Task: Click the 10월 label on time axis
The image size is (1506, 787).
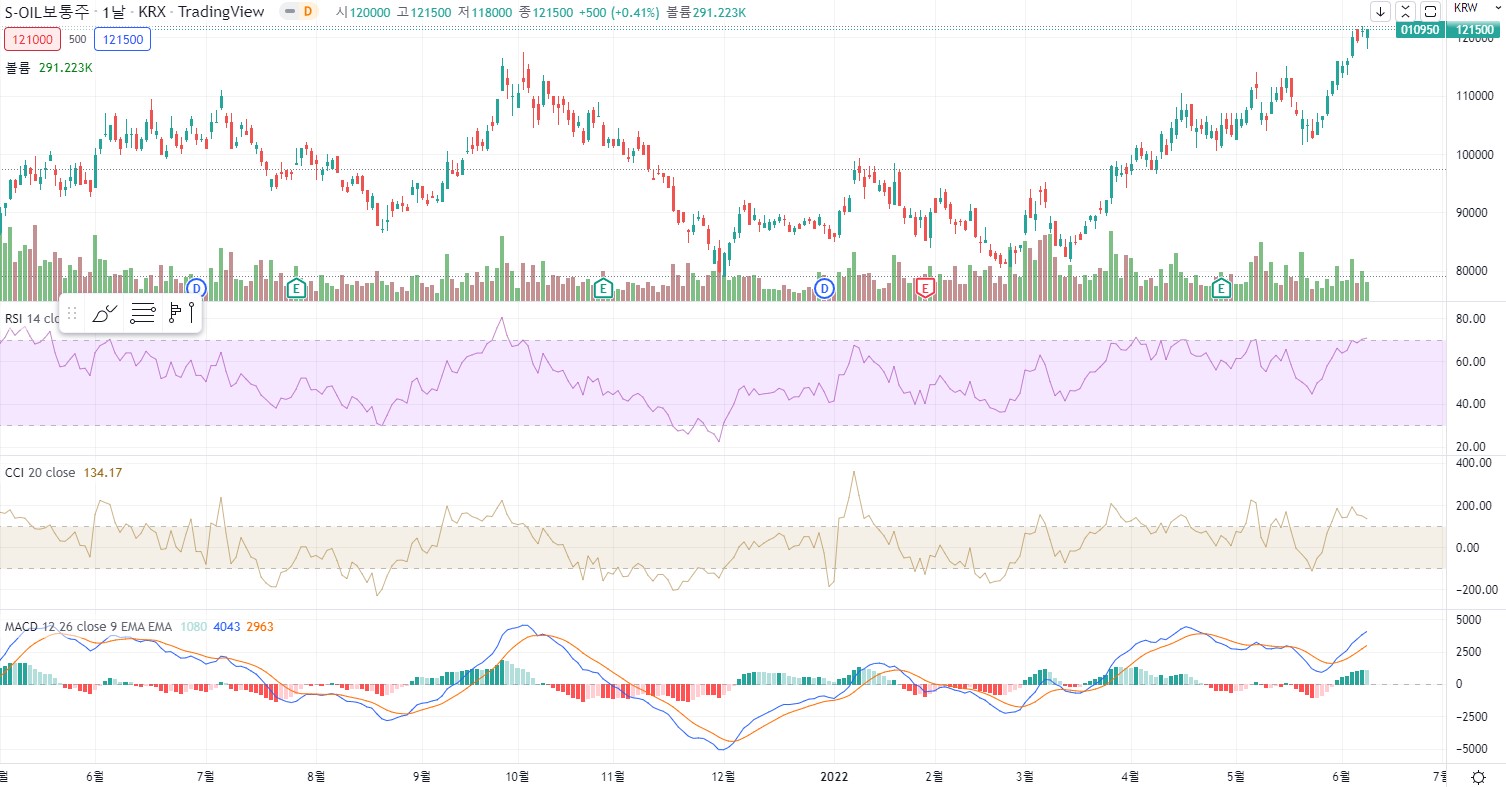Action: [x=516, y=776]
